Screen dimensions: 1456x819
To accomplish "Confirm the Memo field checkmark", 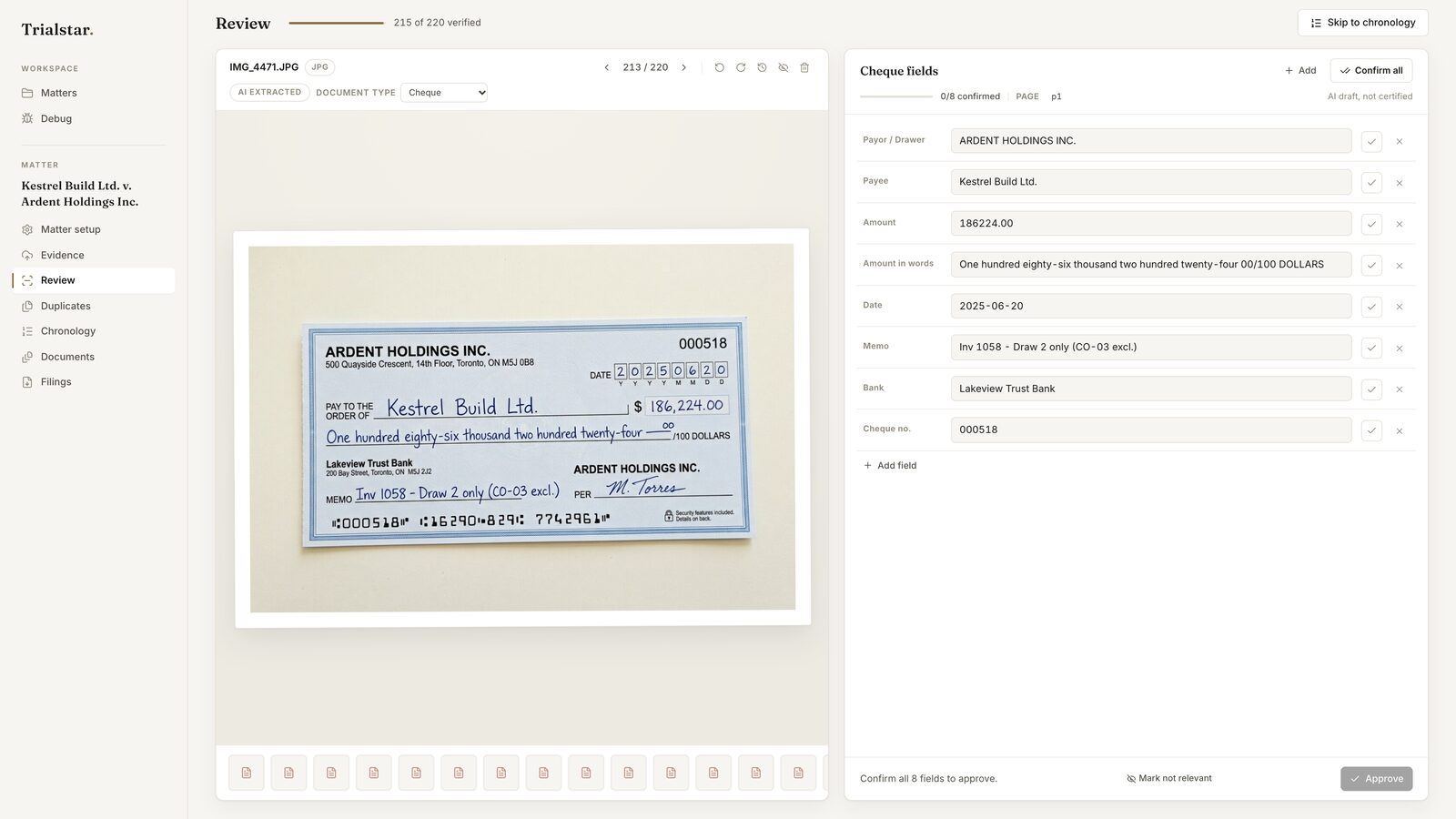I will (x=1371, y=348).
